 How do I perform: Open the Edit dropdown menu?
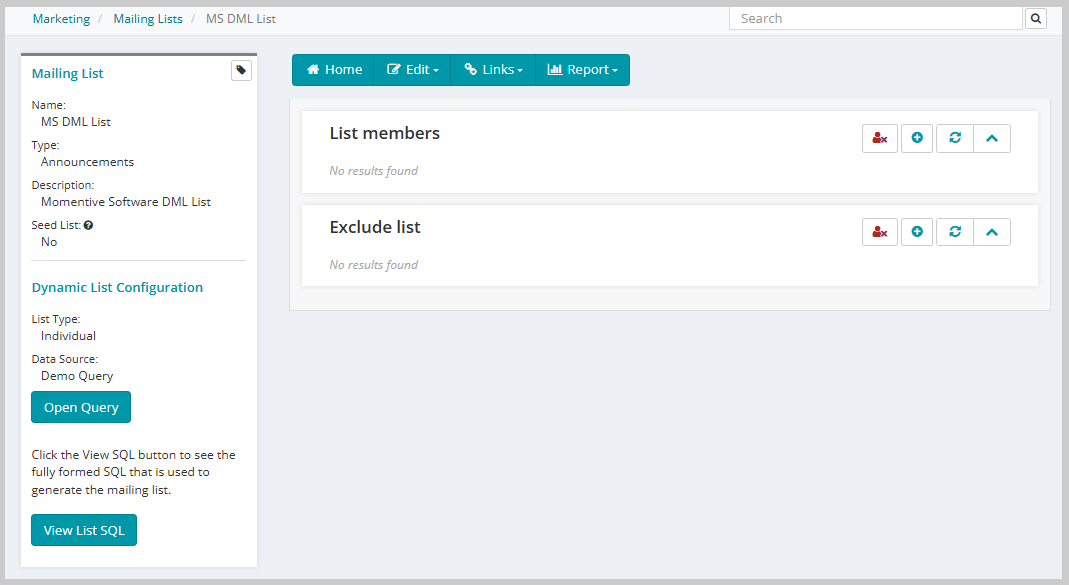pos(412,70)
